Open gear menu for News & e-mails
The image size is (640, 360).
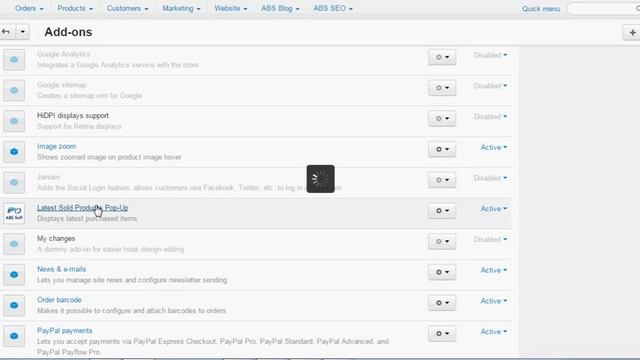pyautogui.click(x=442, y=272)
